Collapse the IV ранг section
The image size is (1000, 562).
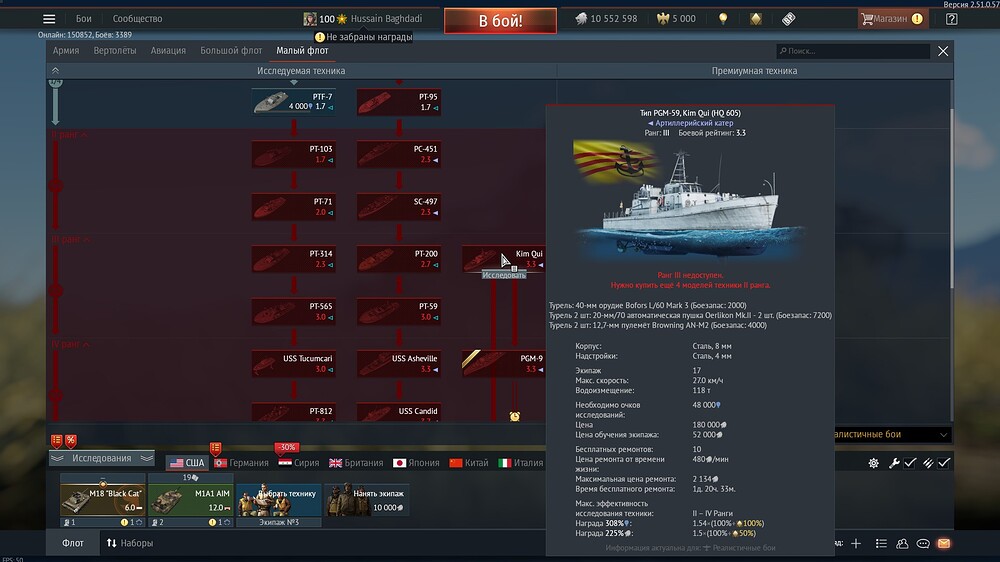71,344
